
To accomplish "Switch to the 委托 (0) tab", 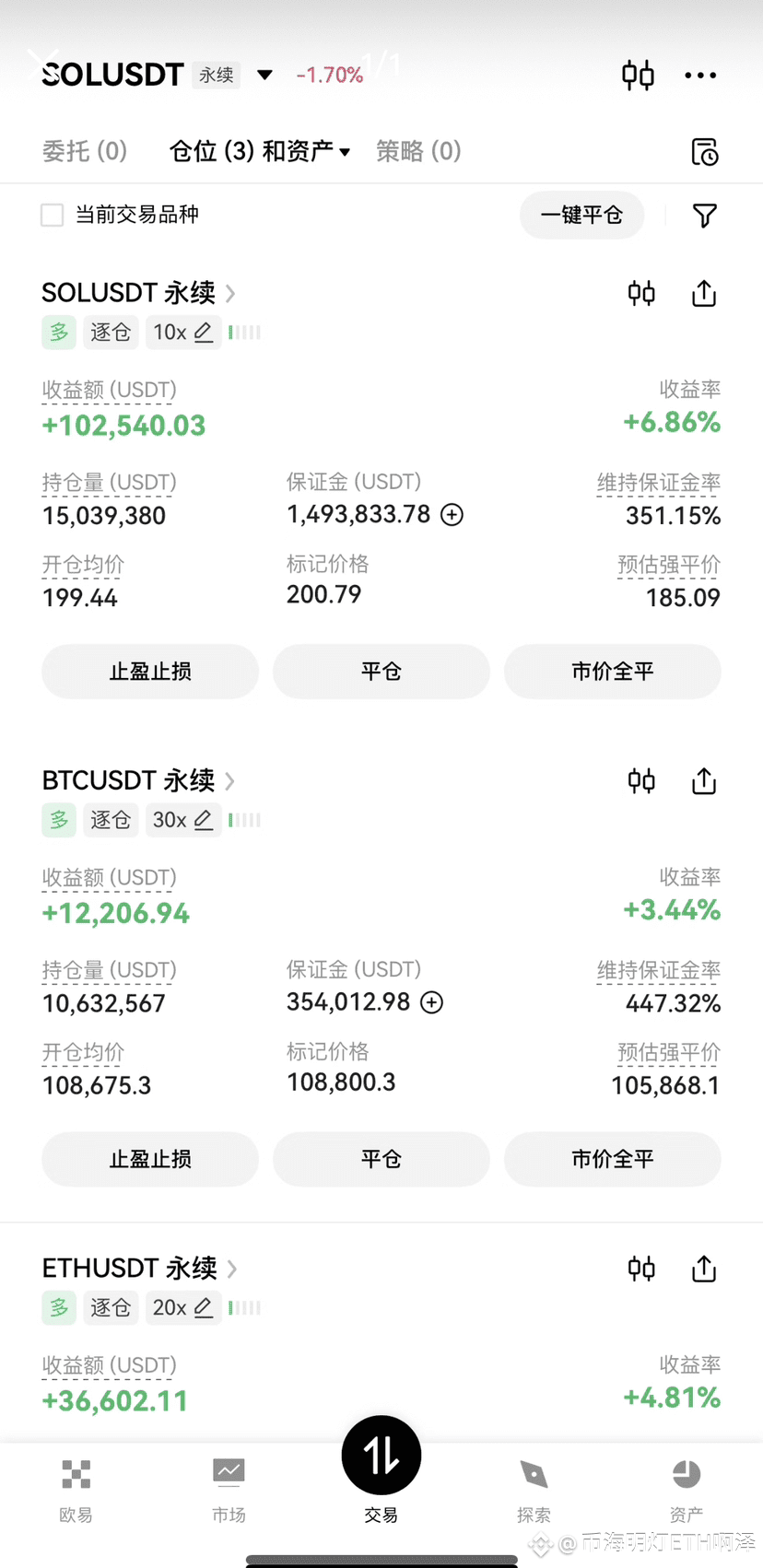I will 85,151.
